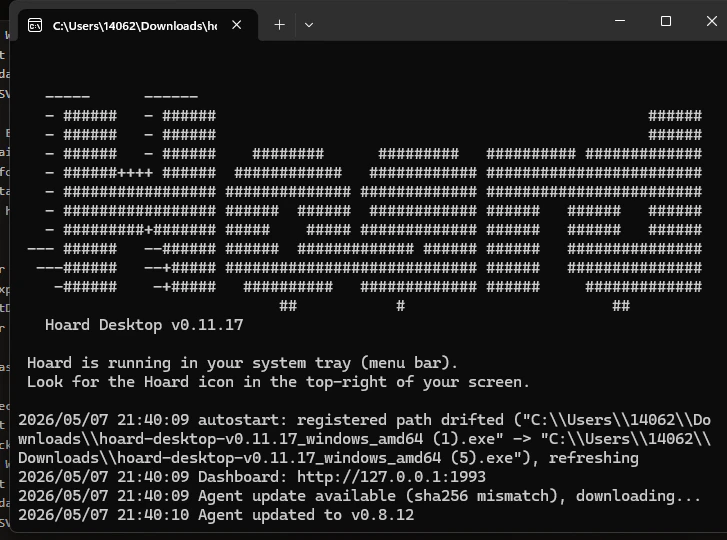Select the C:\Users\14062\Downloads terminal tab
Viewport: 727px width, 540px height.
pyautogui.click(x=138, y=25)
